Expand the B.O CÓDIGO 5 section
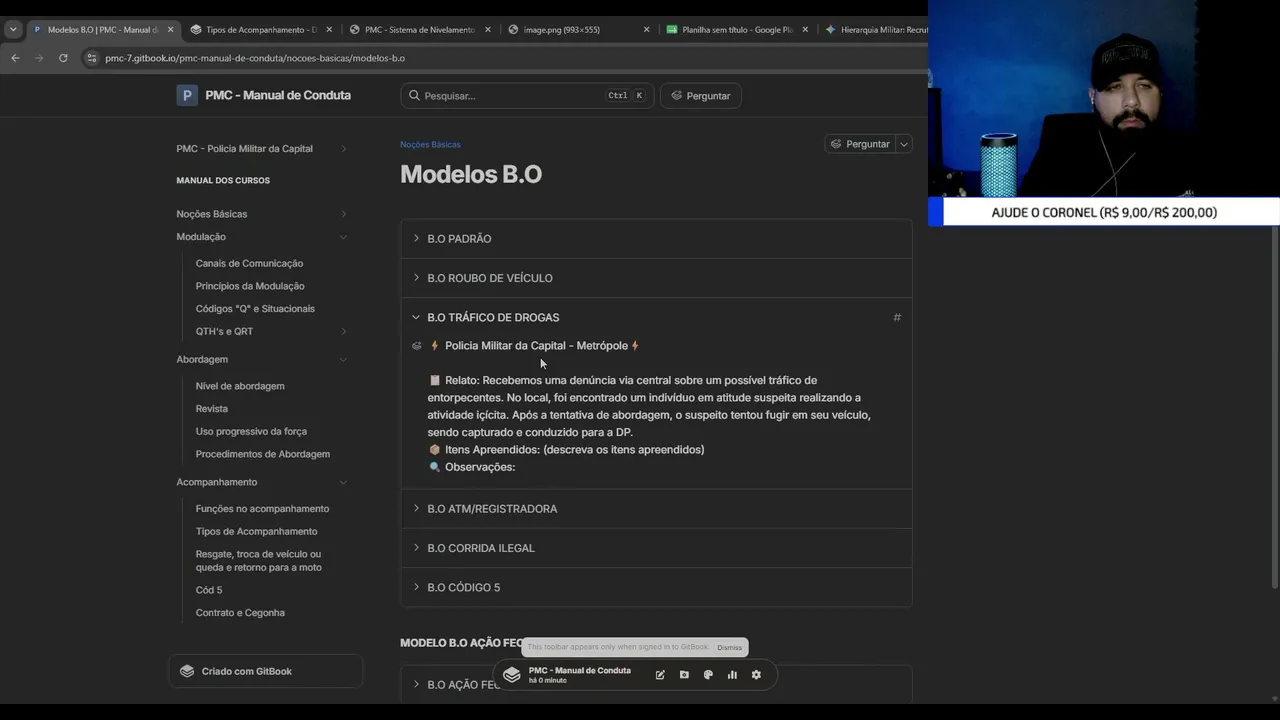This screenshot has height=720, width=1280. click(x=656, y=587)
